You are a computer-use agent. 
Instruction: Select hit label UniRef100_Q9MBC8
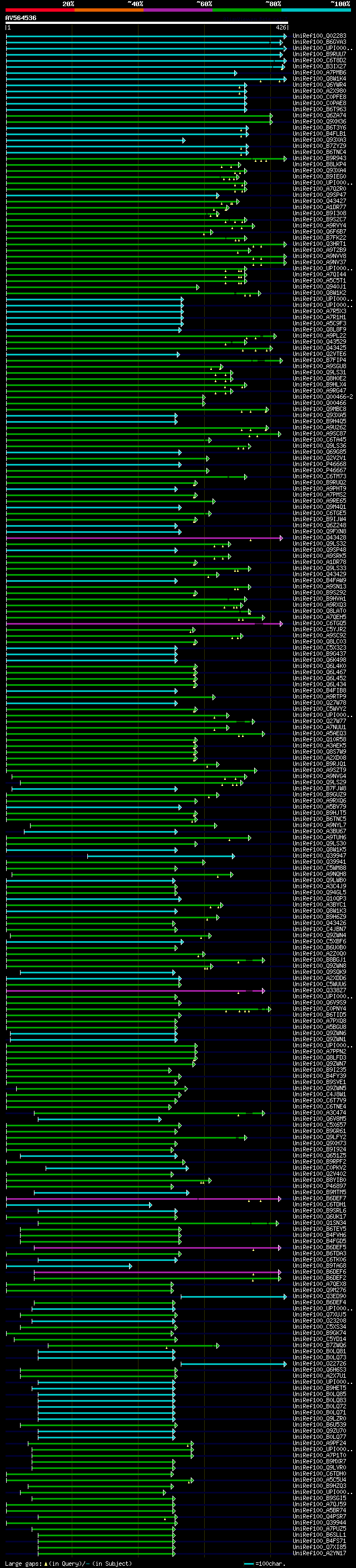(319, 409)
